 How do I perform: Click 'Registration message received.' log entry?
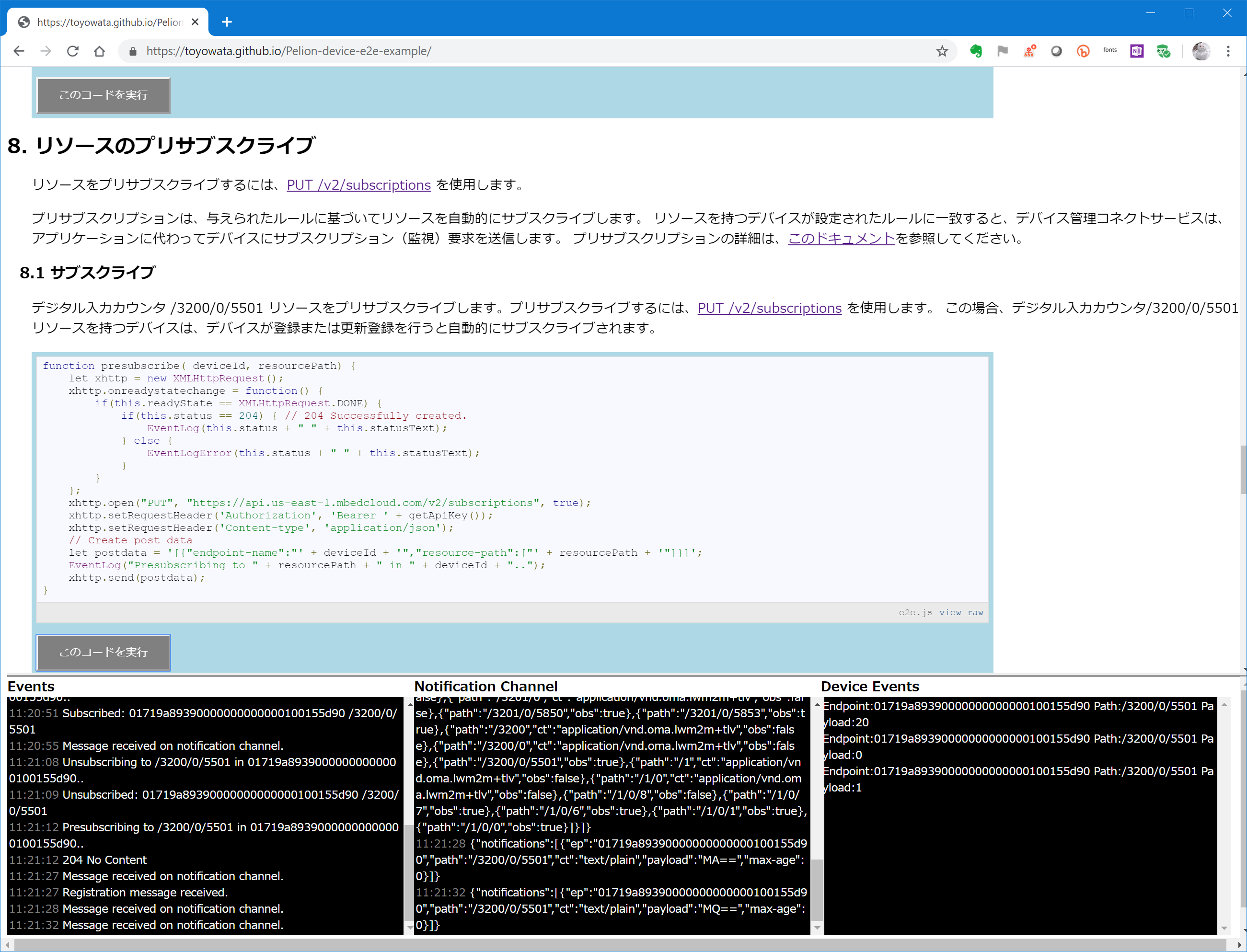pyautogui.click(x=118, y=893)
